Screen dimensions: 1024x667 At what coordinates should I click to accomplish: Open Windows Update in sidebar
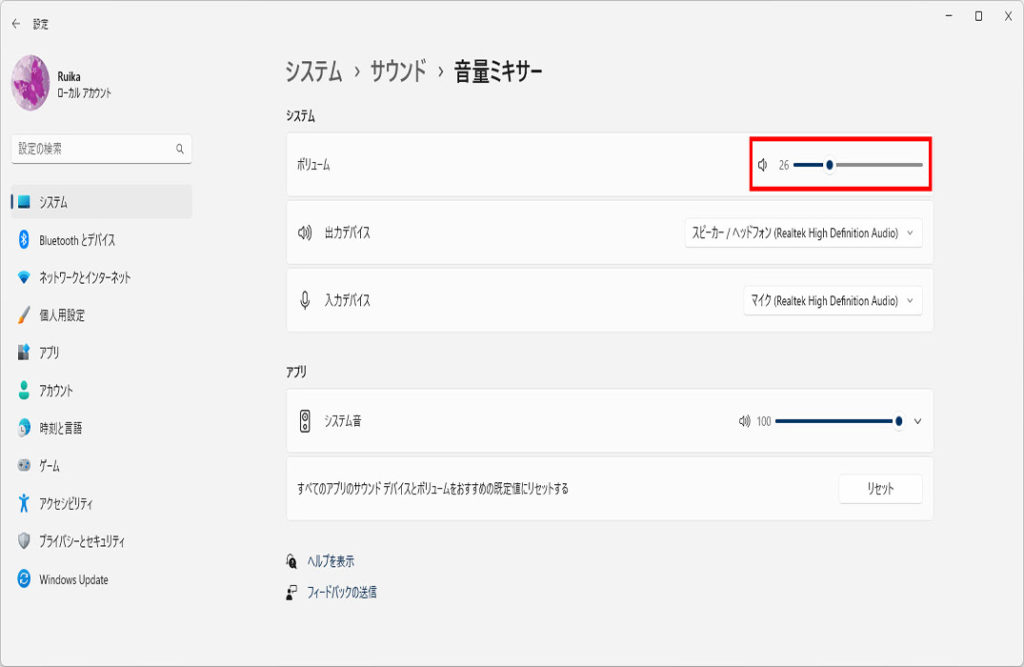click(x=73, y=580)
